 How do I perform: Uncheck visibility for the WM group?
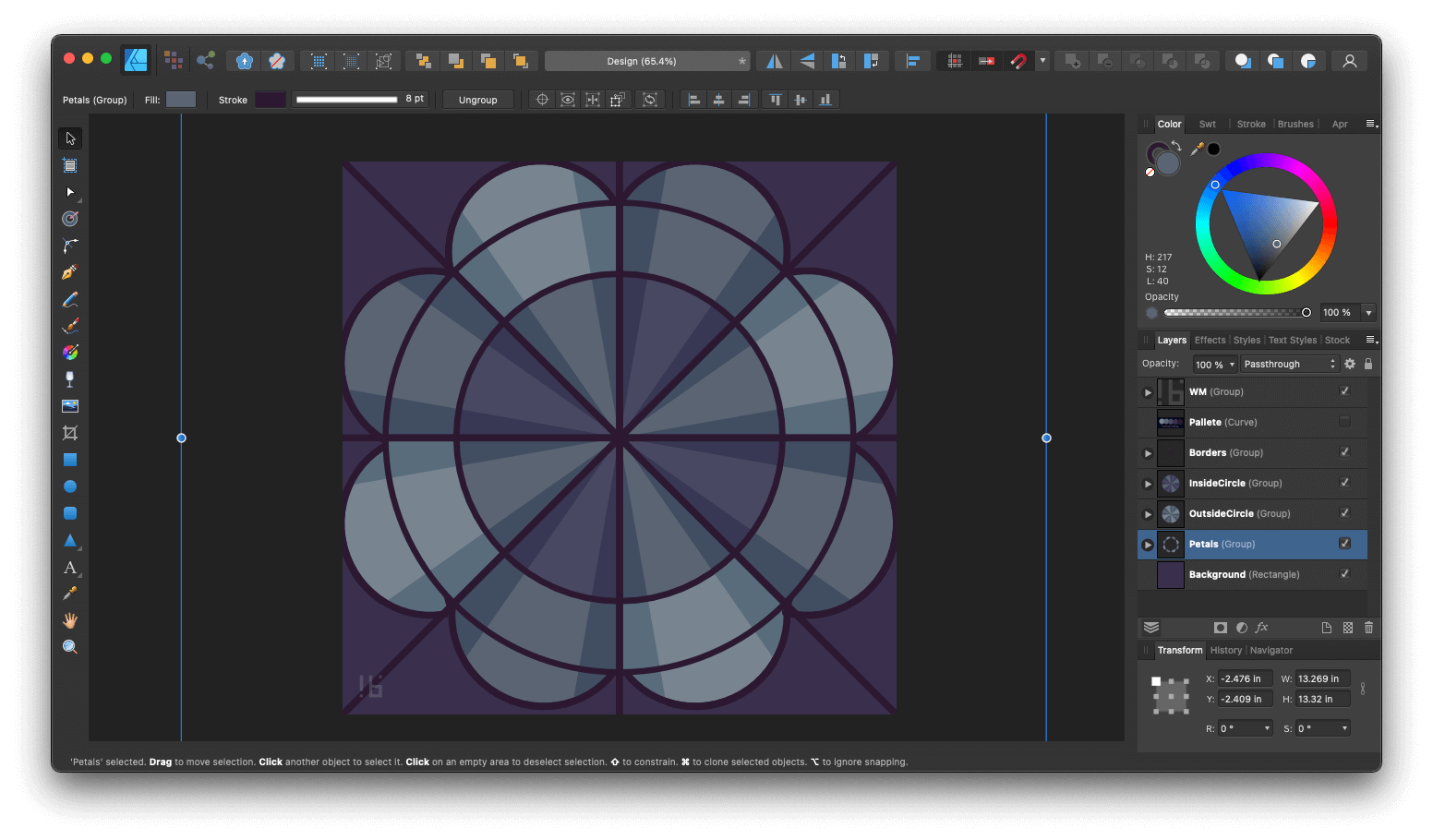pos(1344,391)
